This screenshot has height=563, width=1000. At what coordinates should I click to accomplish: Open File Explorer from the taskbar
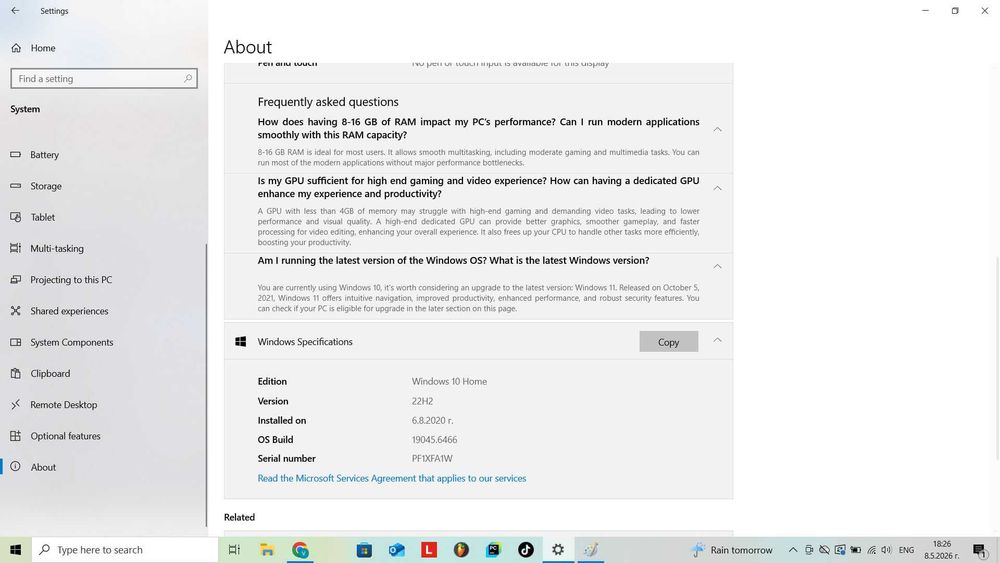[x=267, y=550]
